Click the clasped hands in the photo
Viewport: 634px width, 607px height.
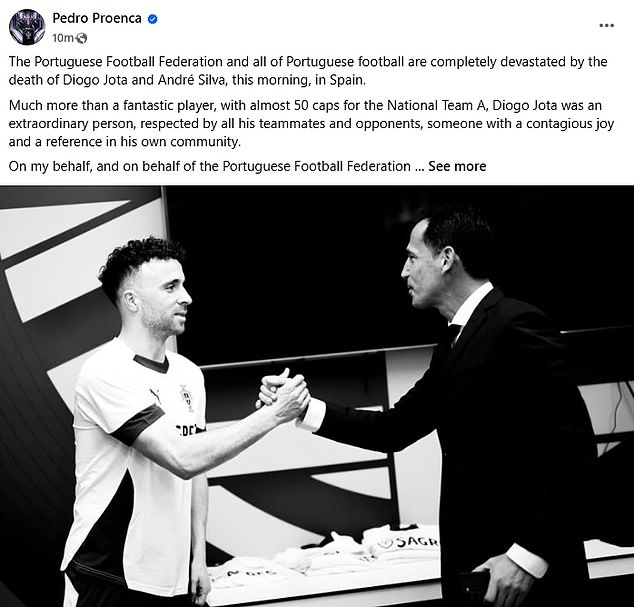(284, 396)
